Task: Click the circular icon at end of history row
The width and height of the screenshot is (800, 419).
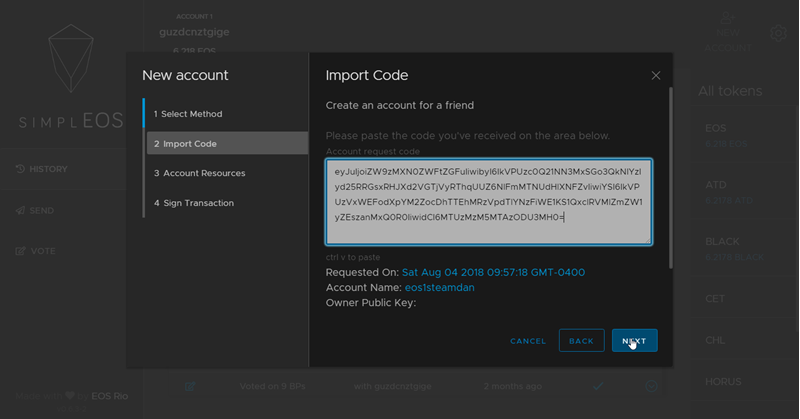Action: pos(651,386)
